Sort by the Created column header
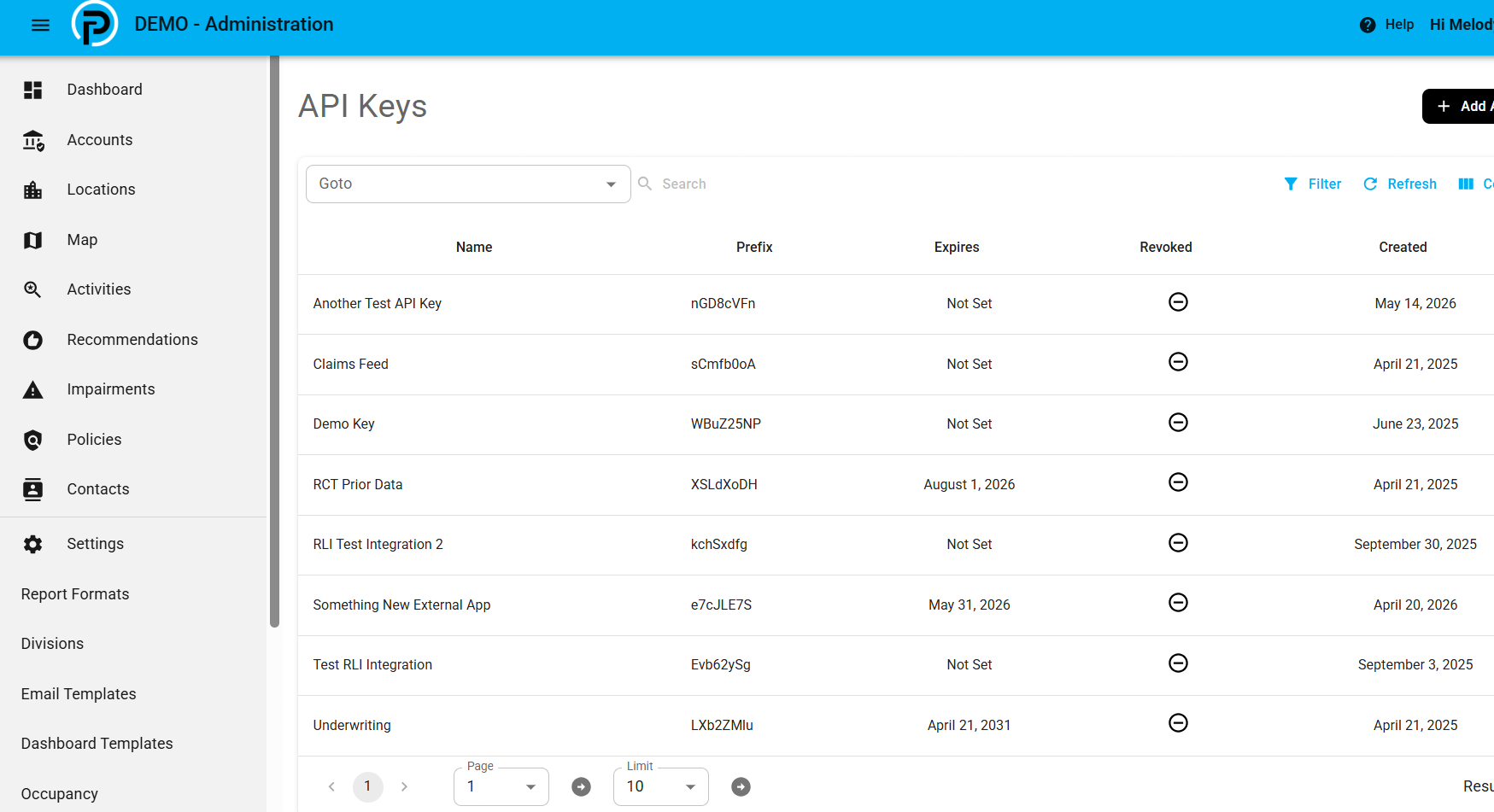 click(x=1403, y=248)
